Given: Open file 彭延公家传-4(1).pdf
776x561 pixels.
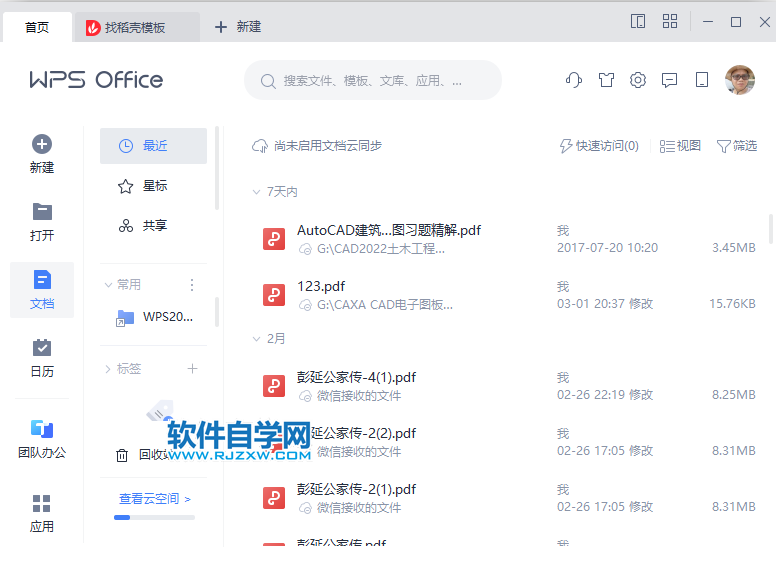Looking at the screenshot, I should coord(356,377).
